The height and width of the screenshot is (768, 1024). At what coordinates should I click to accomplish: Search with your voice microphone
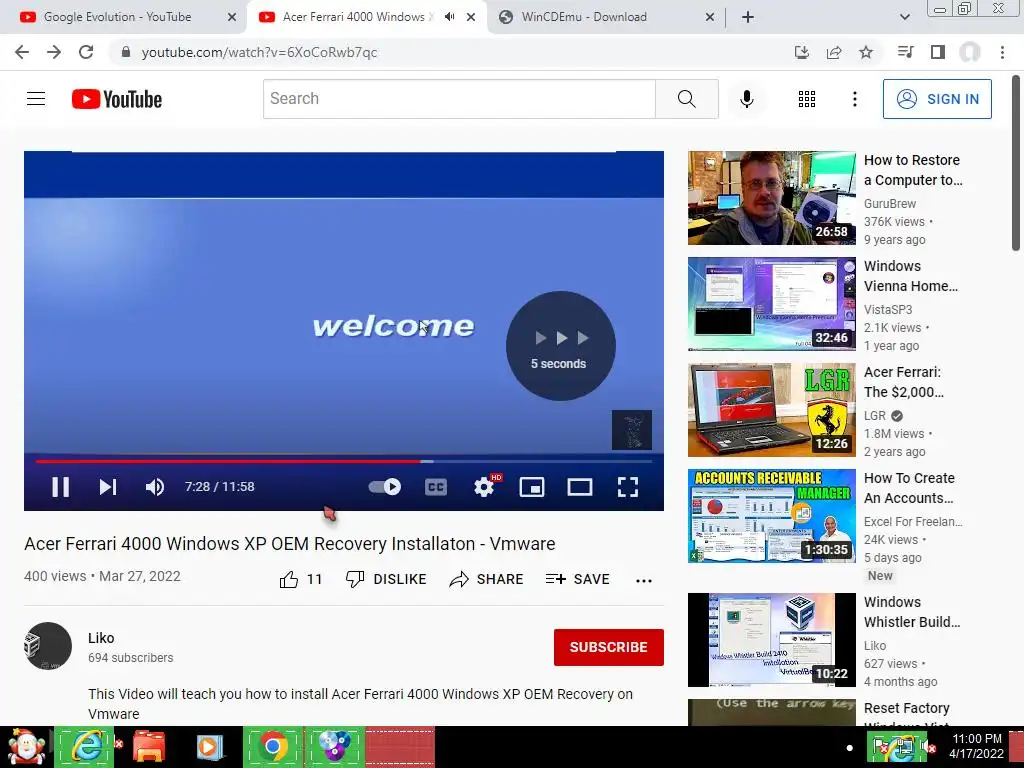[x=746, y=99]
